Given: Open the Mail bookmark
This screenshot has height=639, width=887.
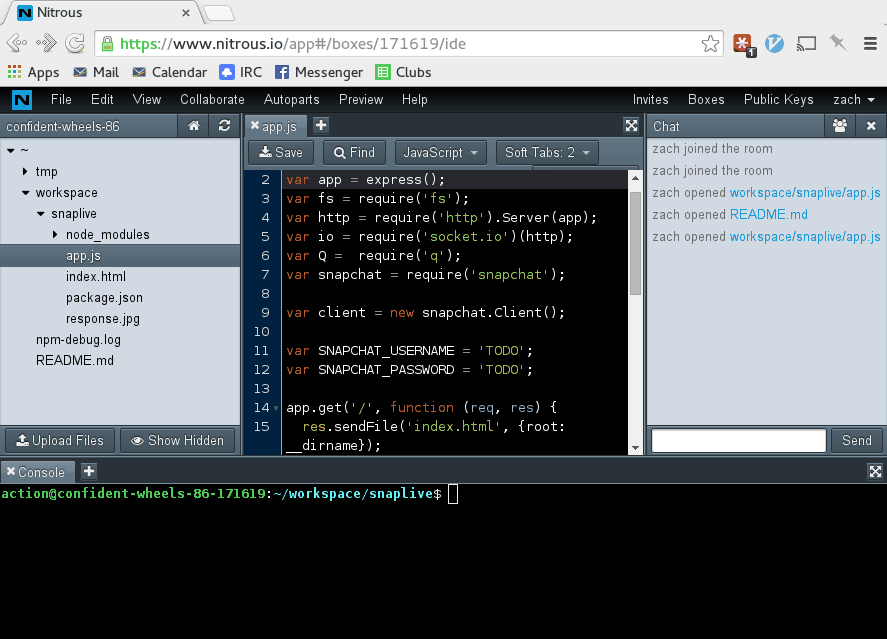Looking at the screenshot, I should [x=96, y=72].
